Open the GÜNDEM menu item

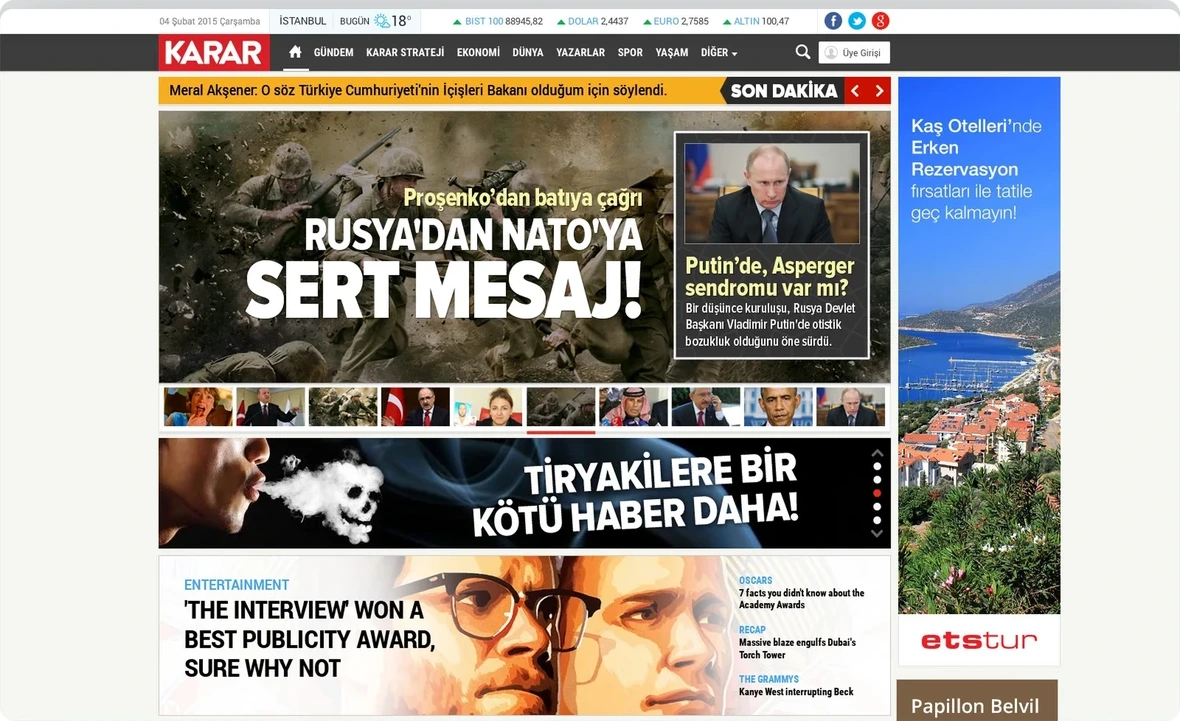(x=333, y=53)
